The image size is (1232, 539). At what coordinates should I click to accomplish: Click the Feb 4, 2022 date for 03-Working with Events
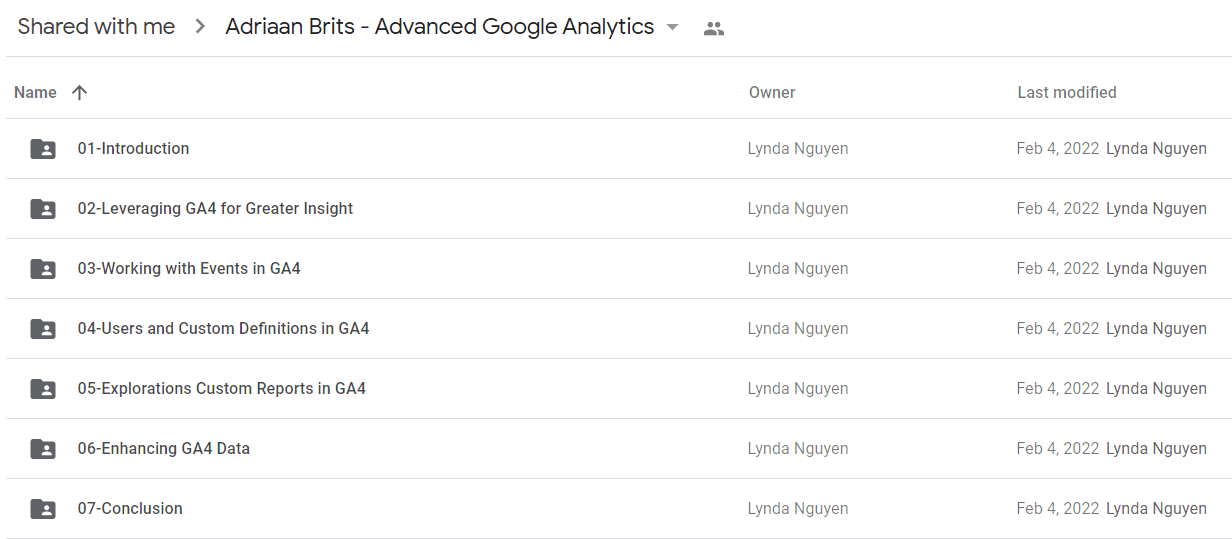1058,268
